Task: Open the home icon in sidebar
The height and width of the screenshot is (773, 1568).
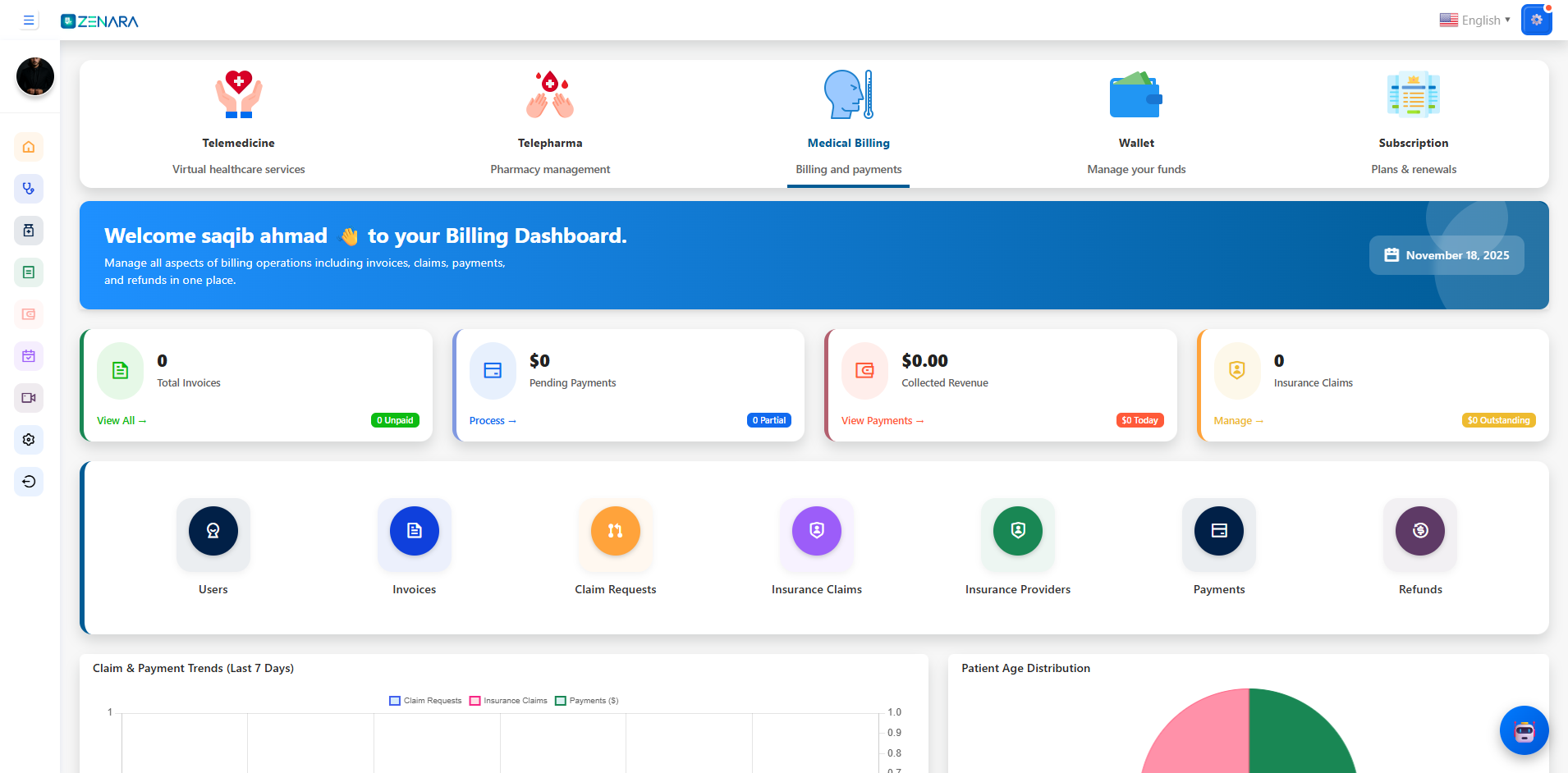Action: [29, 147]
